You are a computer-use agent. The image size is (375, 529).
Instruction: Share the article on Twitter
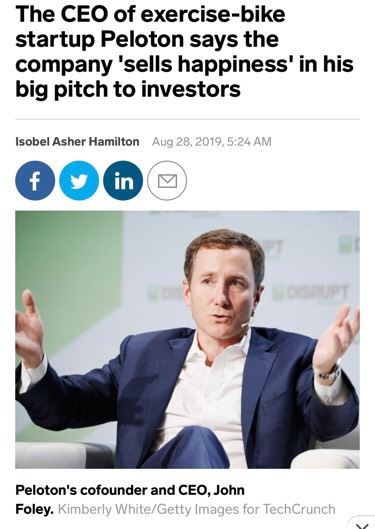point(79,180)
